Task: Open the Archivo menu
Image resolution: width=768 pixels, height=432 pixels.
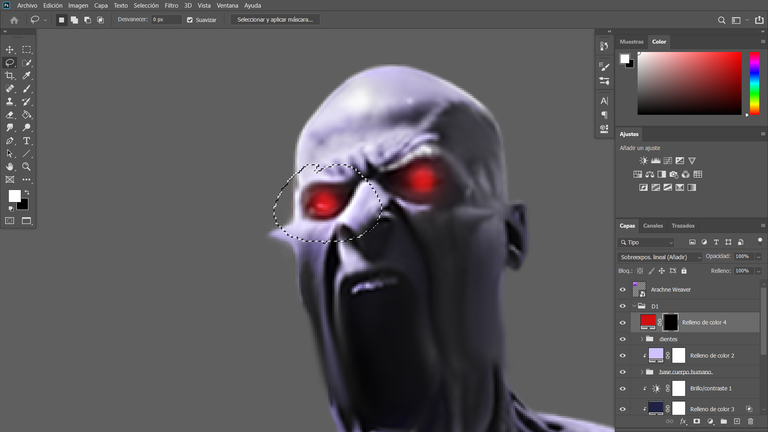Action: tap(27, 5)
